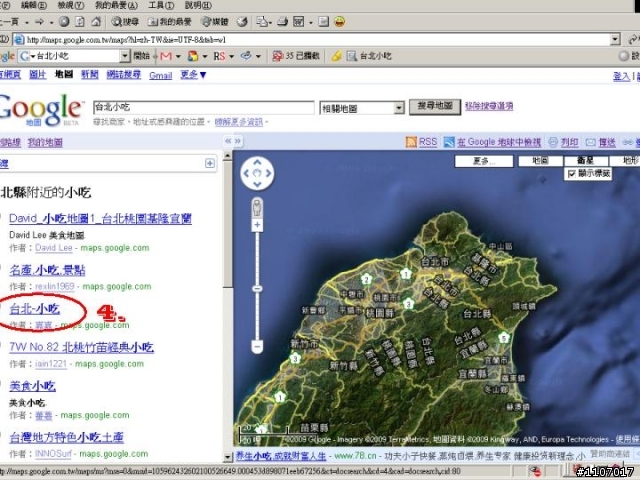This screenshot has width=640, height=480.
Task: Open the 說明(H) menu
Action: pyautogui.click(x=198, y=5)
